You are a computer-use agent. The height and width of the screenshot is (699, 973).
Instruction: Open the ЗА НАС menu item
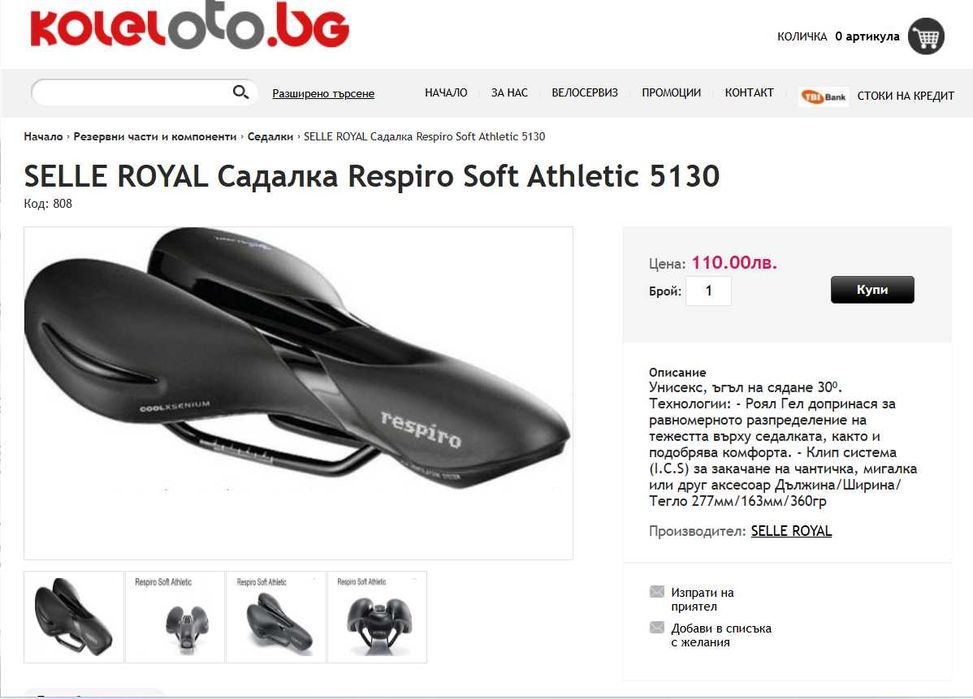[509, 92]
